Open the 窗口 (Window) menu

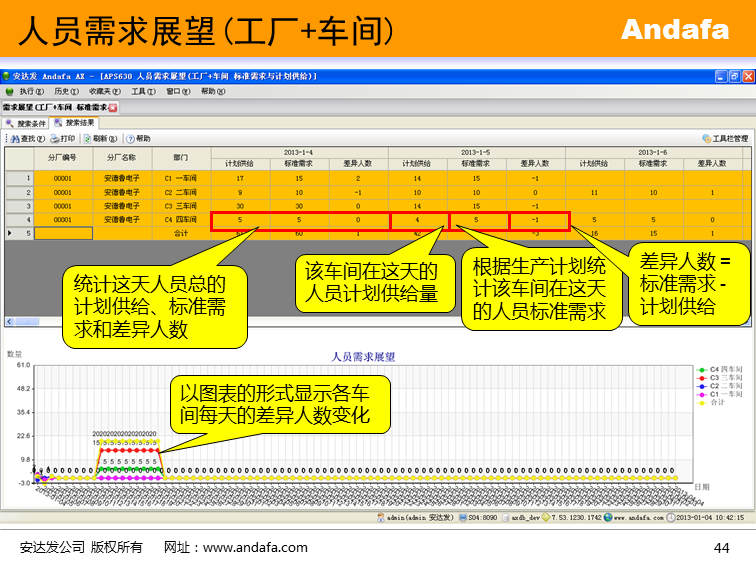[177, 91]
